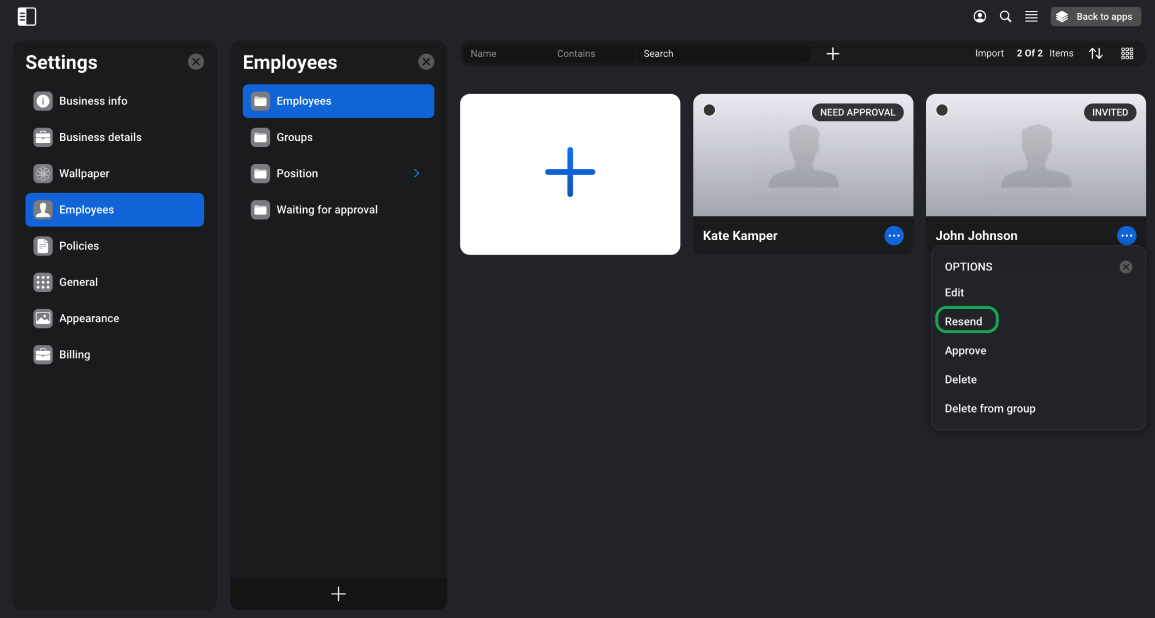Image resolution: width=1155 pixels, height=618 pixels.
Task: Click the NEED APPROVAL status badge
Action: [857, 112]
